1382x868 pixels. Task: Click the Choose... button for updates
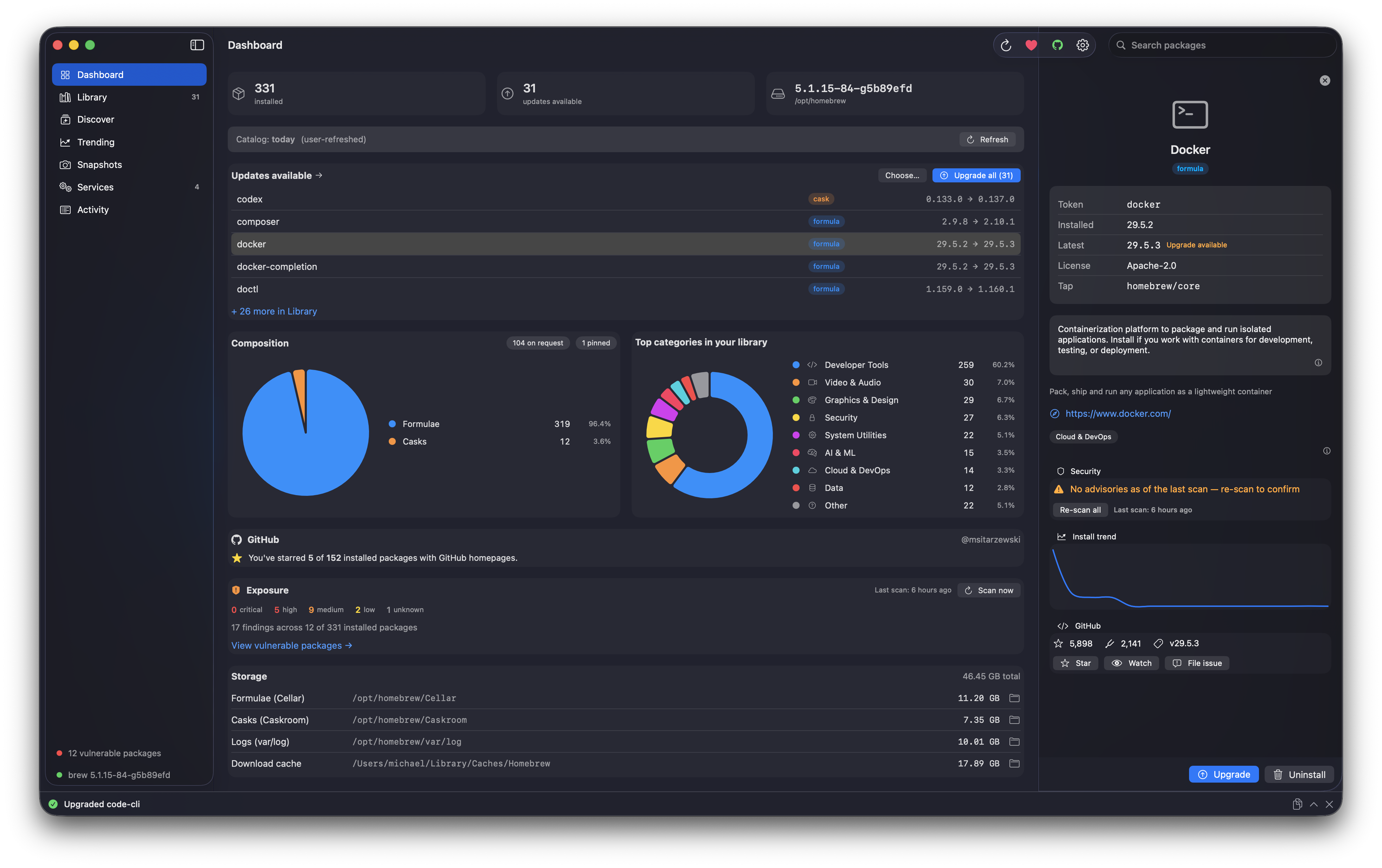[902, 176]
